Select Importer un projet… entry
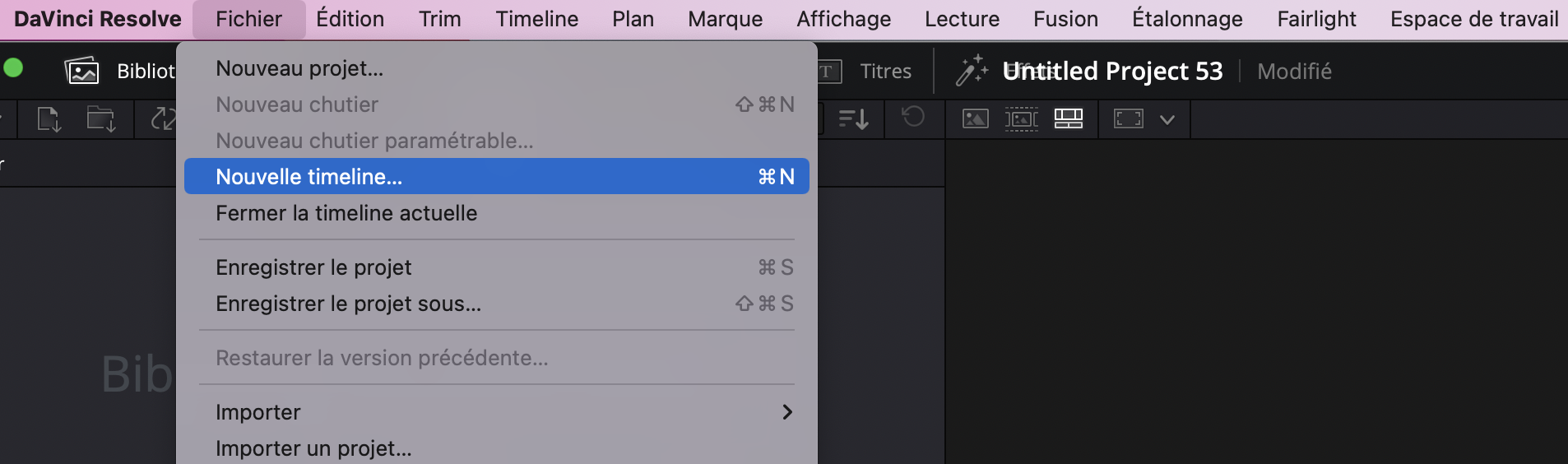Viewport: 1568px width, 464px height. click(313, 448)
